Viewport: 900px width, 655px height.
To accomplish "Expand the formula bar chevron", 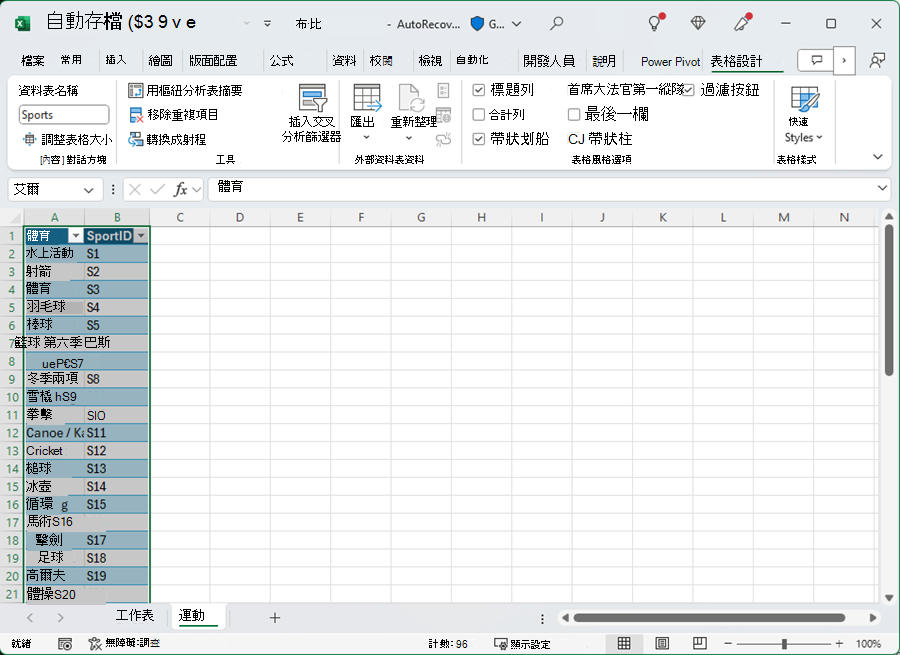I will [x=882, y=188].
